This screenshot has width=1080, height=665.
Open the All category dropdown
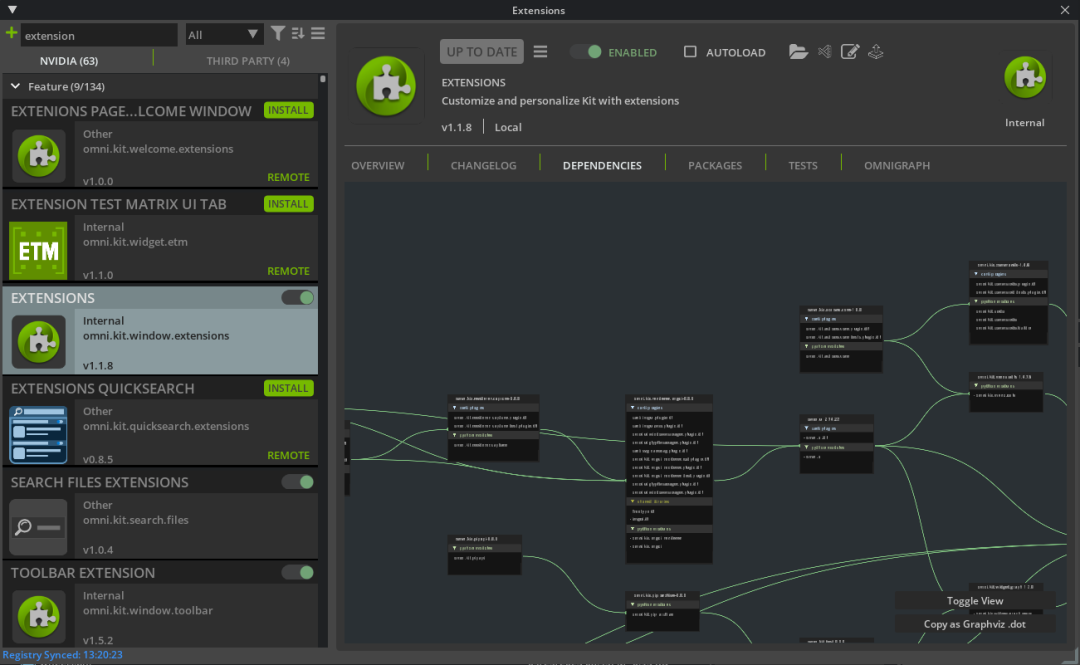[x=224, y=35]
